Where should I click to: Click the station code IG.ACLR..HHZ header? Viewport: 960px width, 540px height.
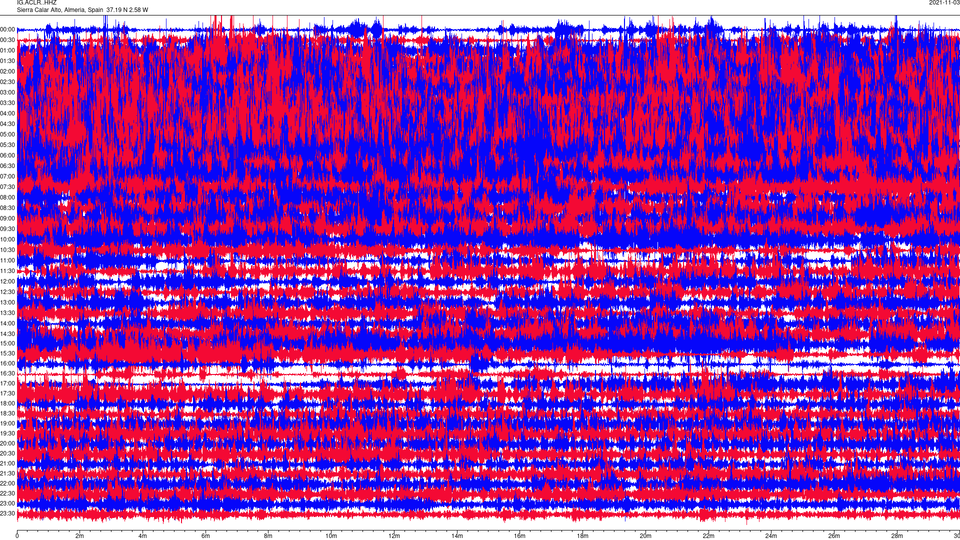click(x=36, y=2)
